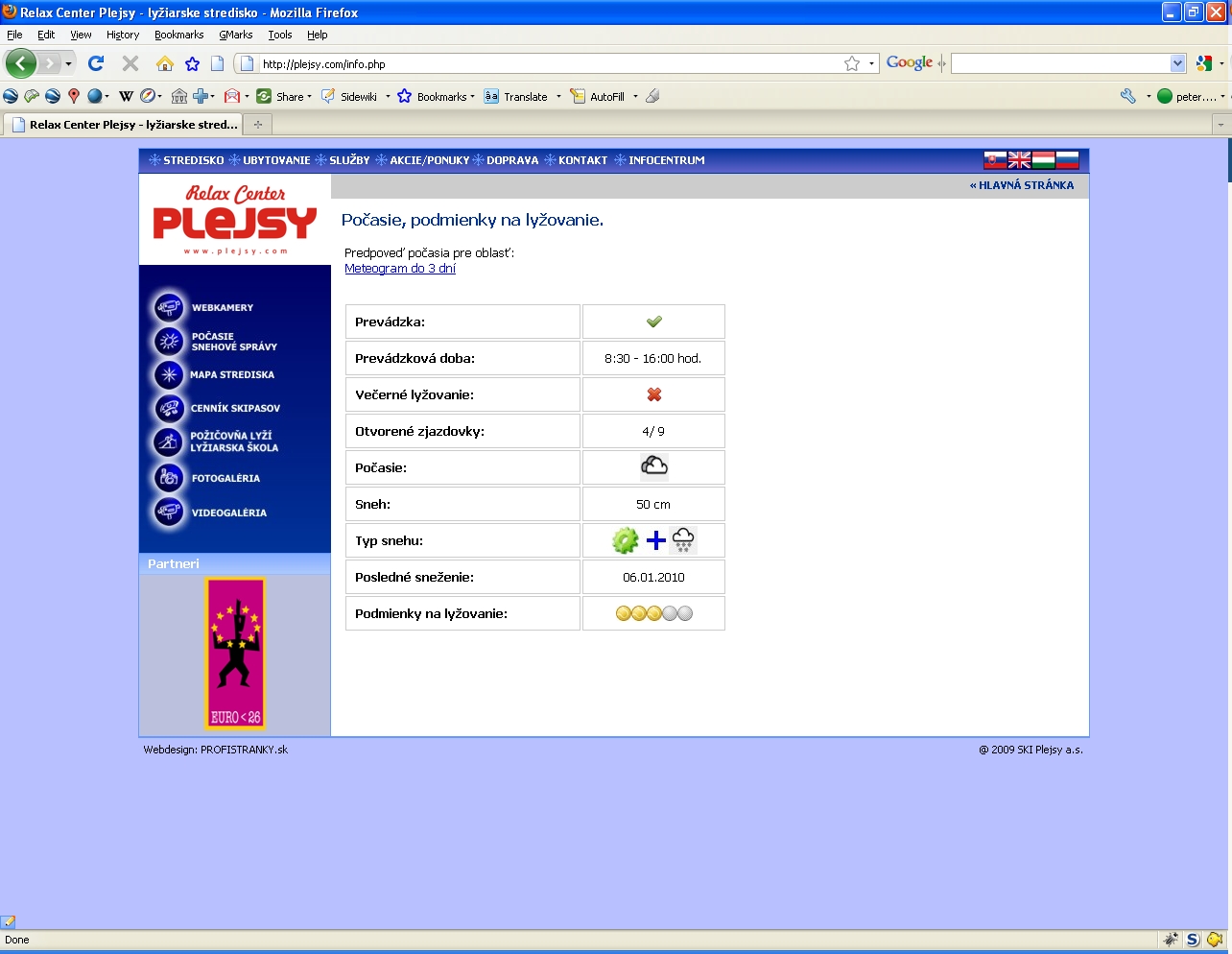Click the AutoFill toolbar button
Viewport: 1232px width, 954px height.
[x=598, y=96]
